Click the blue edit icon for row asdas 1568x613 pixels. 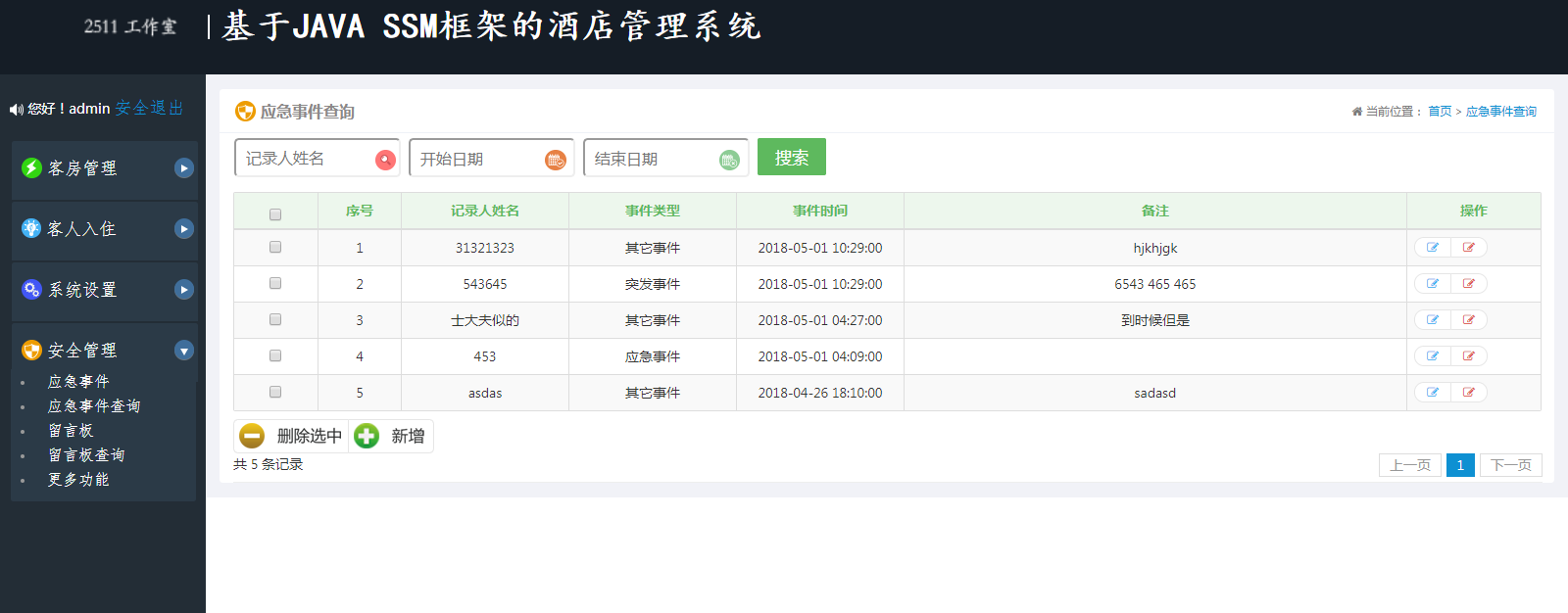click(1433, 393)
